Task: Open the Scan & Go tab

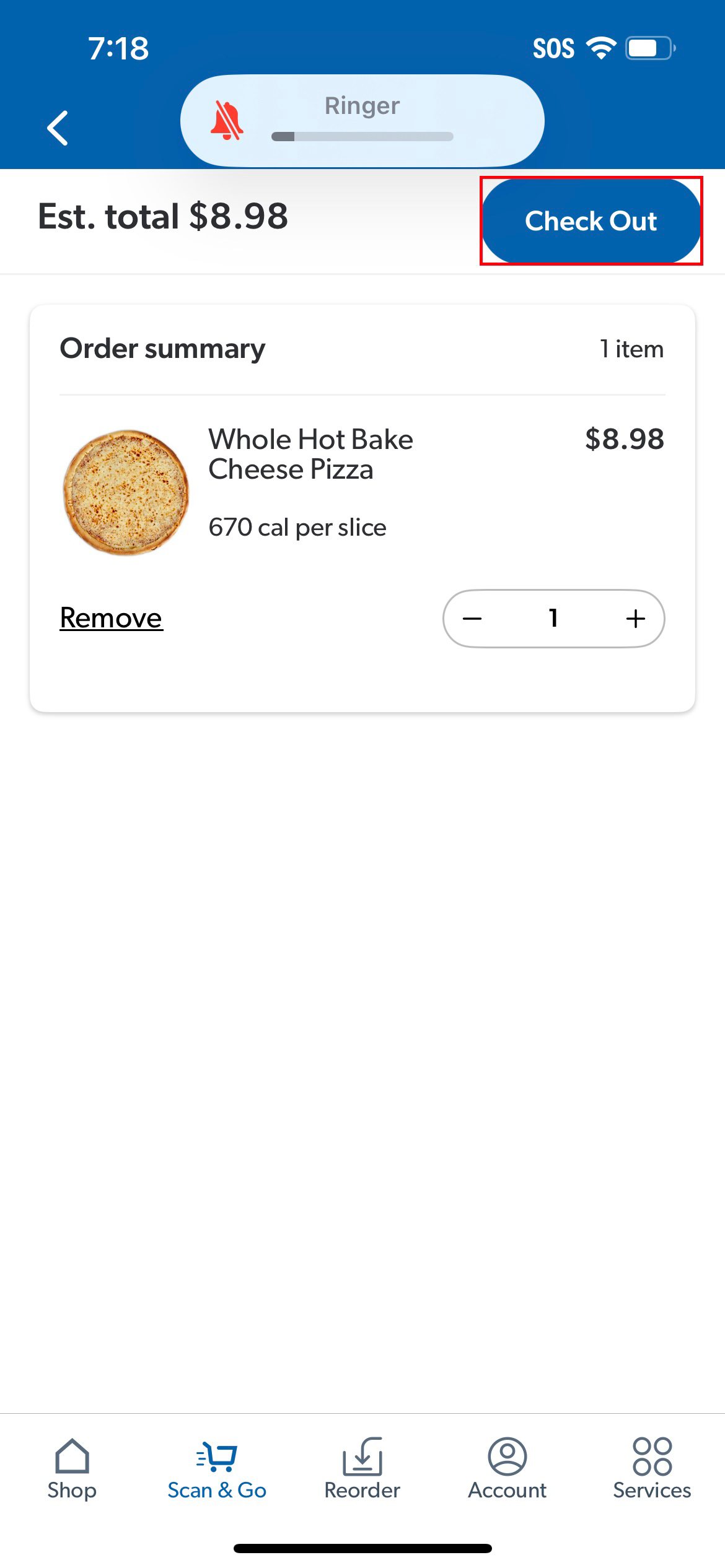Action: click(x=217, y=1469)
